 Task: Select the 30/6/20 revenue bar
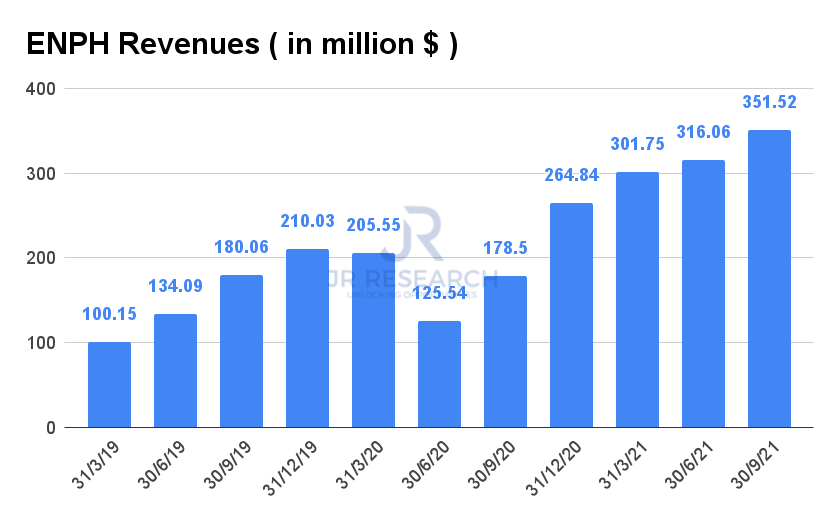pyautogui.click(x=439, y=374)
